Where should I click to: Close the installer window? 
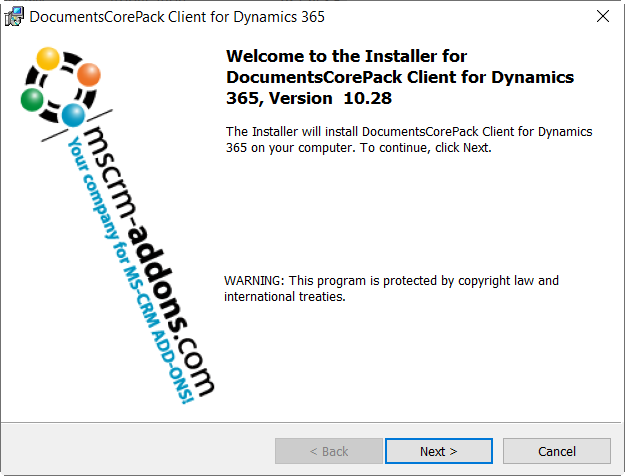tap(602, 16)
